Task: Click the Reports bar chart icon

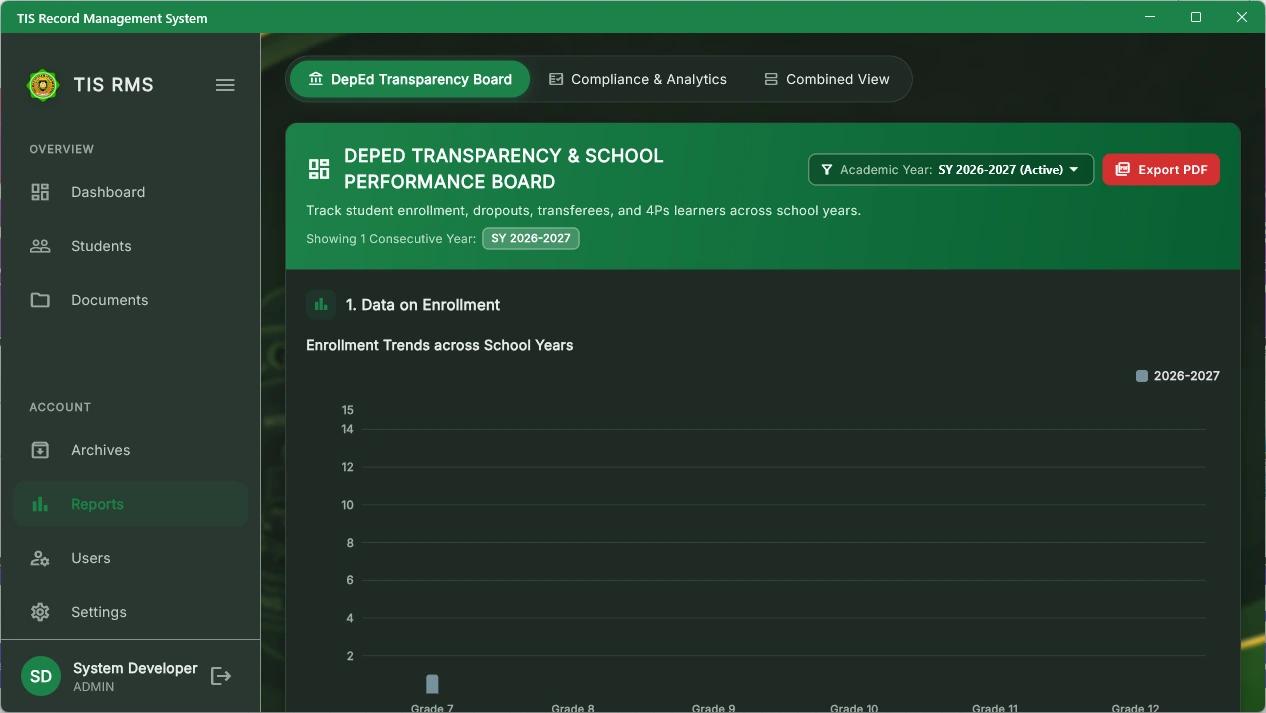Action: tap(40, 504)
